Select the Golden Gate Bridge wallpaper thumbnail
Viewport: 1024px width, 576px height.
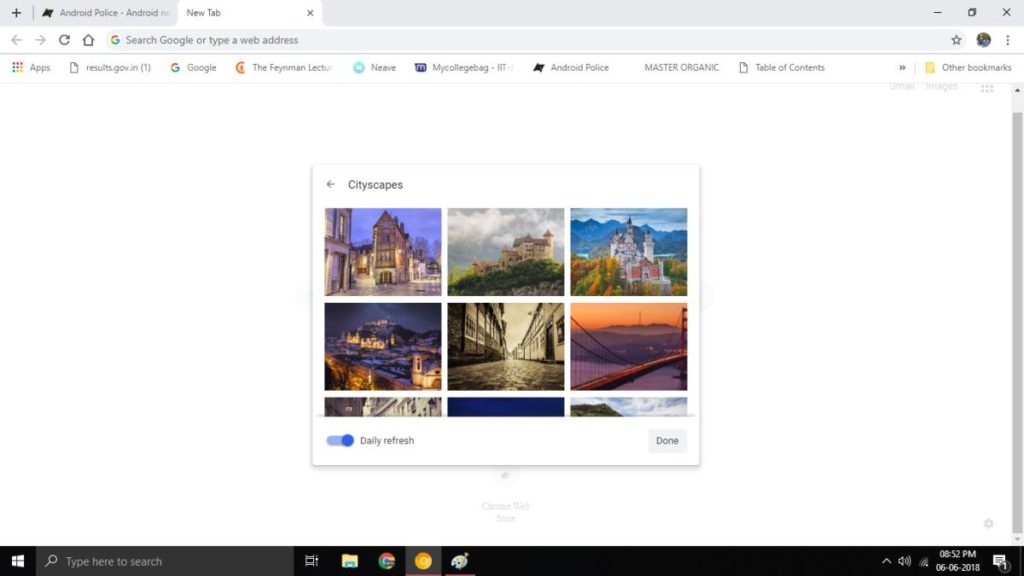coord(628,346)
